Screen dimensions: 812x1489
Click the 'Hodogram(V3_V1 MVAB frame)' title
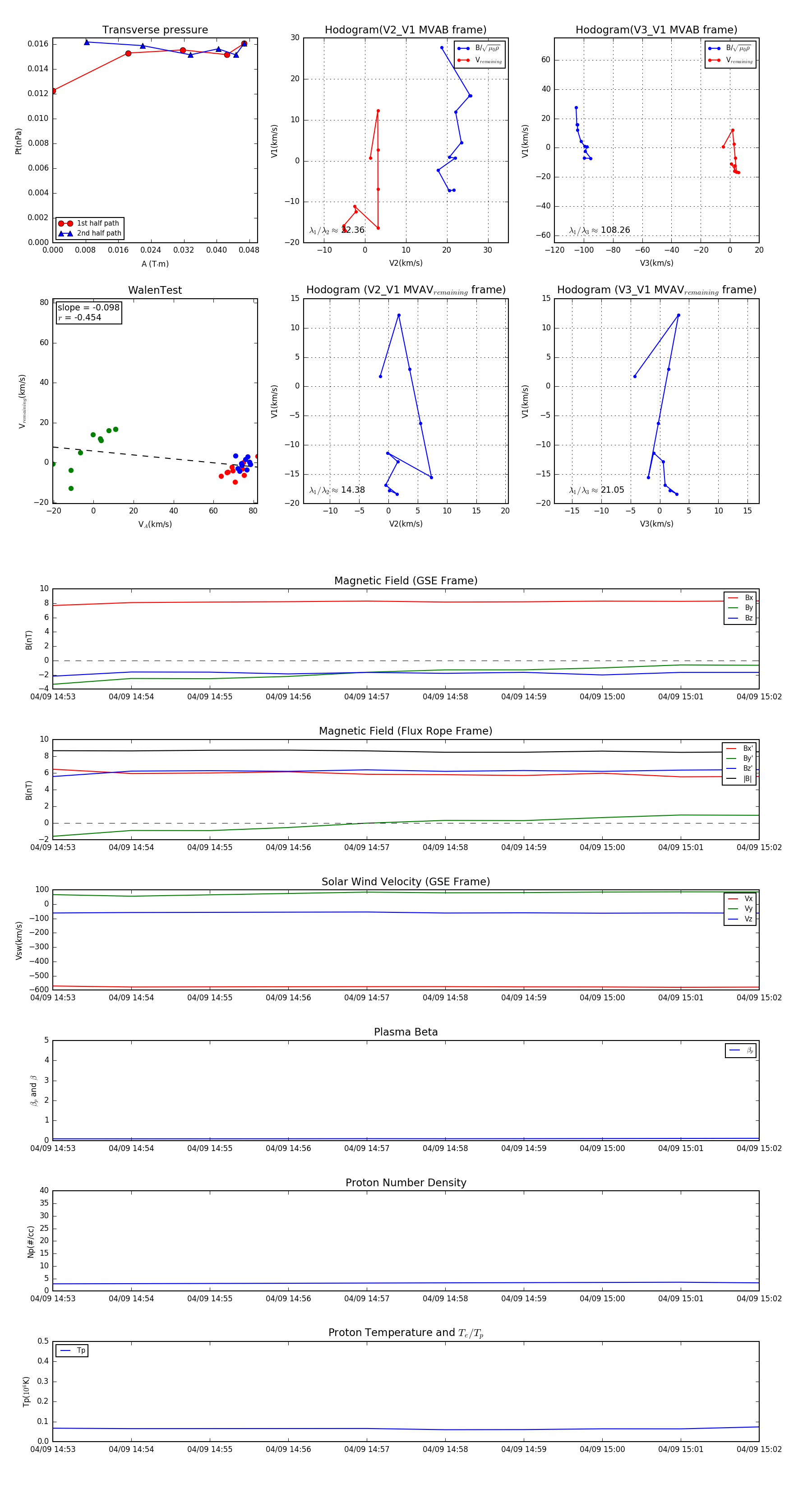(656, 30)
